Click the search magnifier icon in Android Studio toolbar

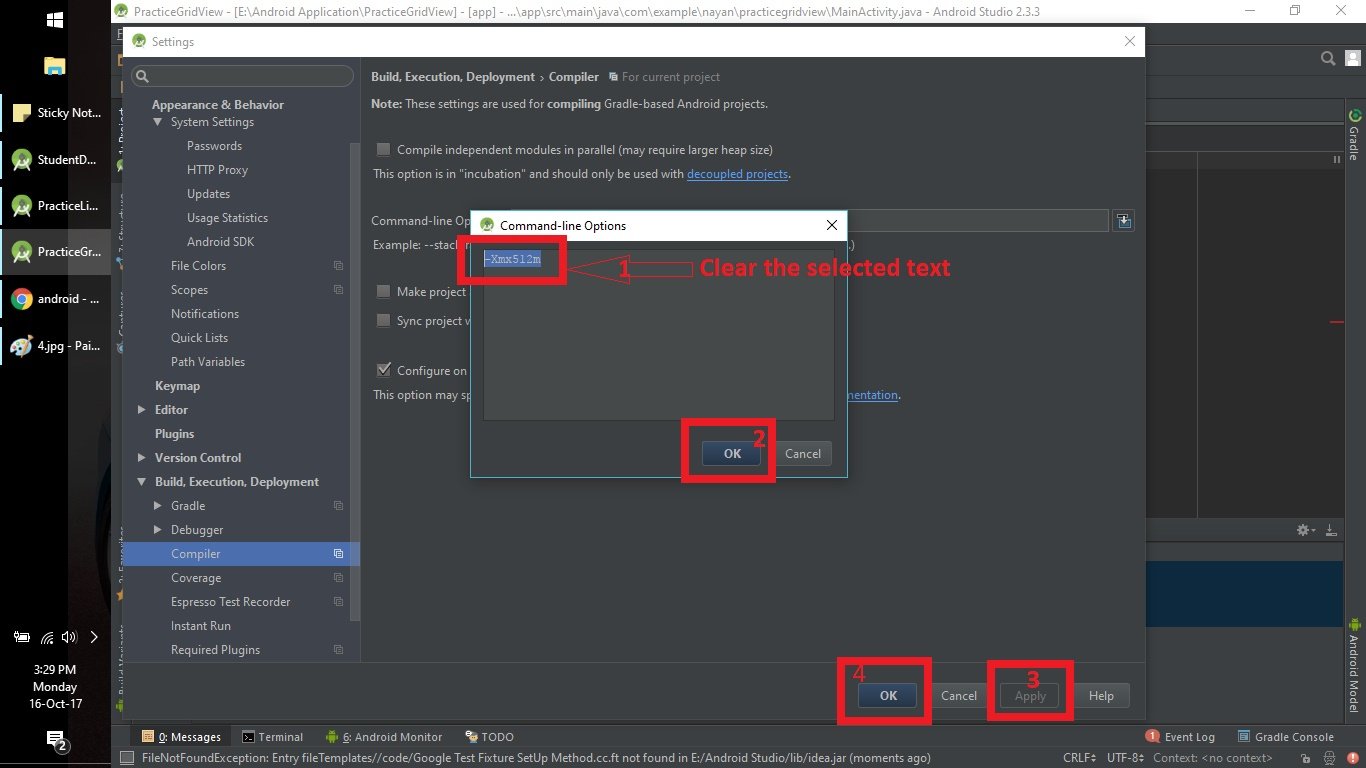1328,59
